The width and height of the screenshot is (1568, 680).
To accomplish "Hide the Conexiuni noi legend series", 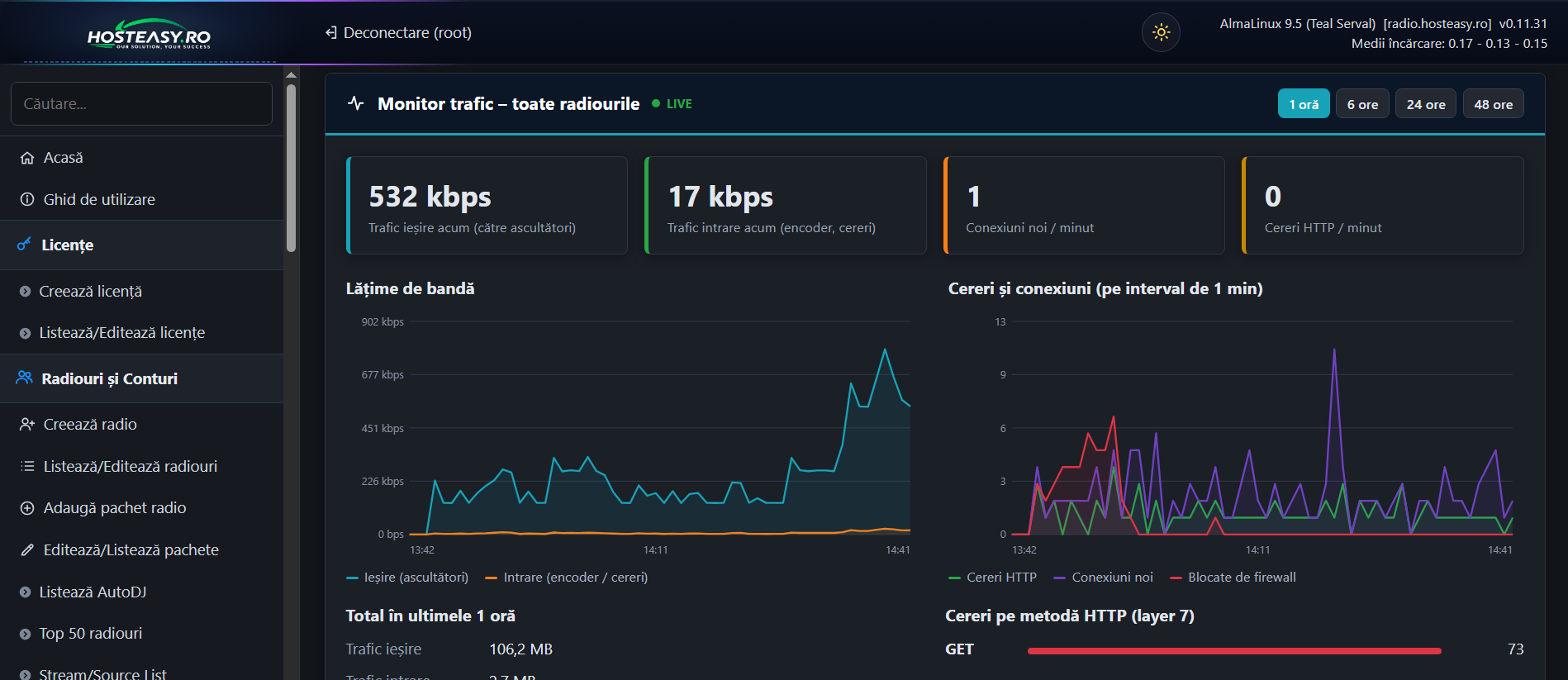I will click(1104, 578).
